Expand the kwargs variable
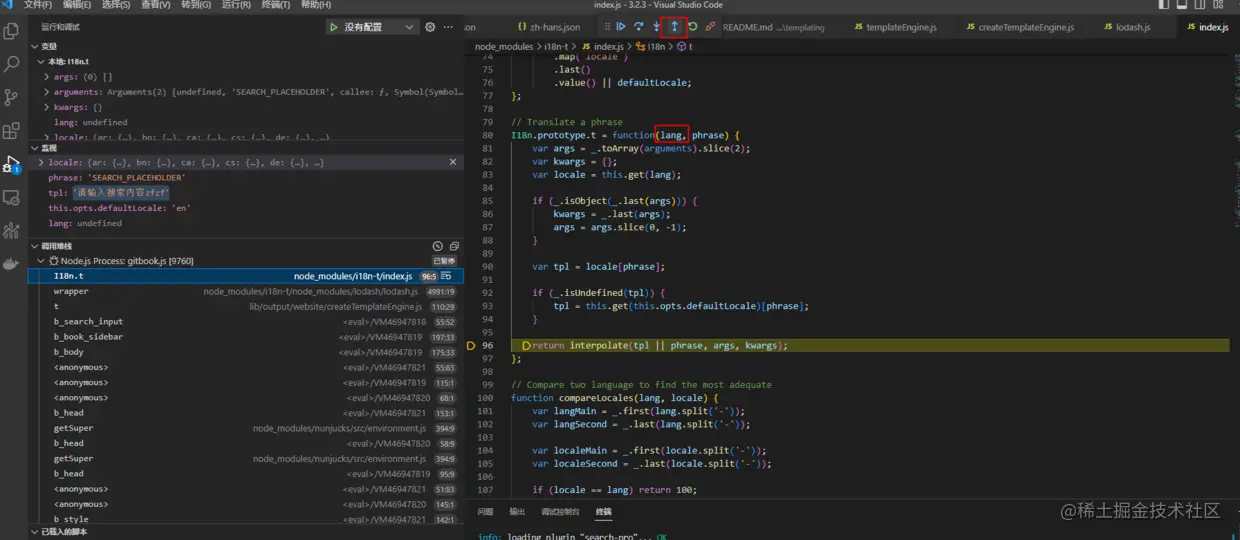Screen dimensions: 1240x540 tap(47, 107)
